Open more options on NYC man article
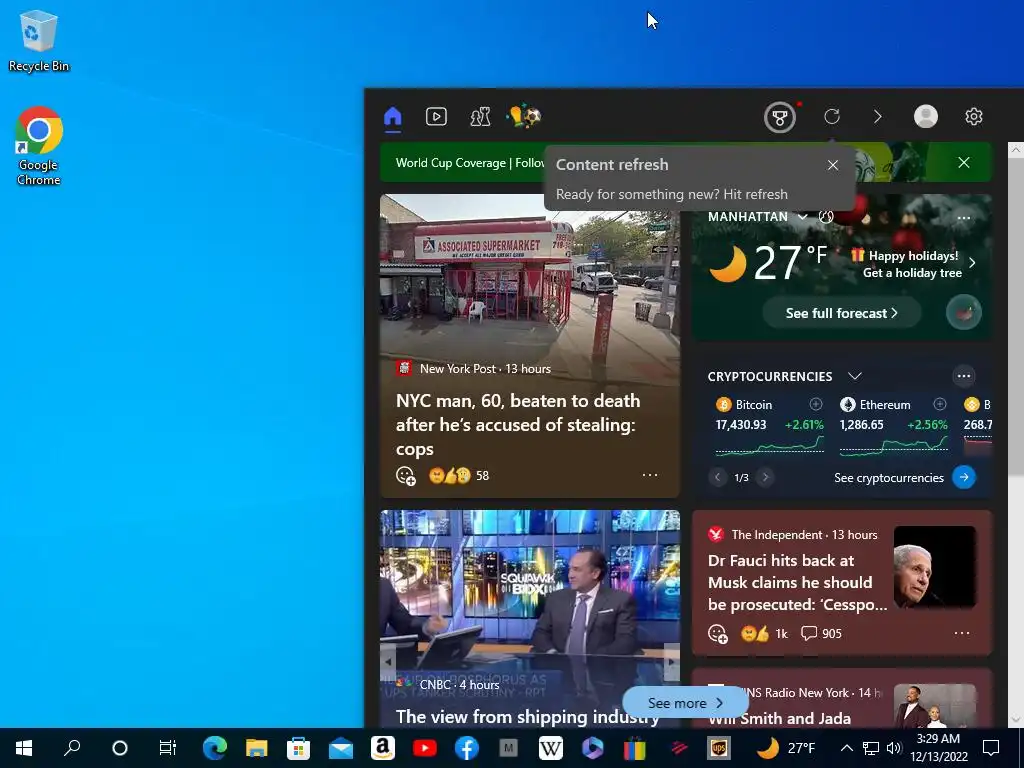 tap(650, 475)
